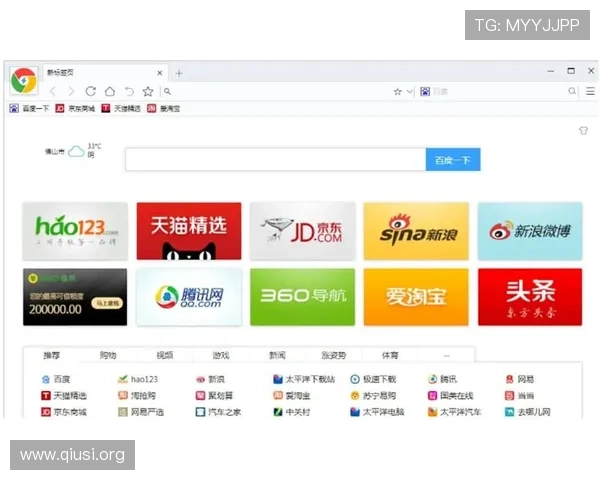
Task: Open favorites star in toolbar
Action: tap(148, 91)
